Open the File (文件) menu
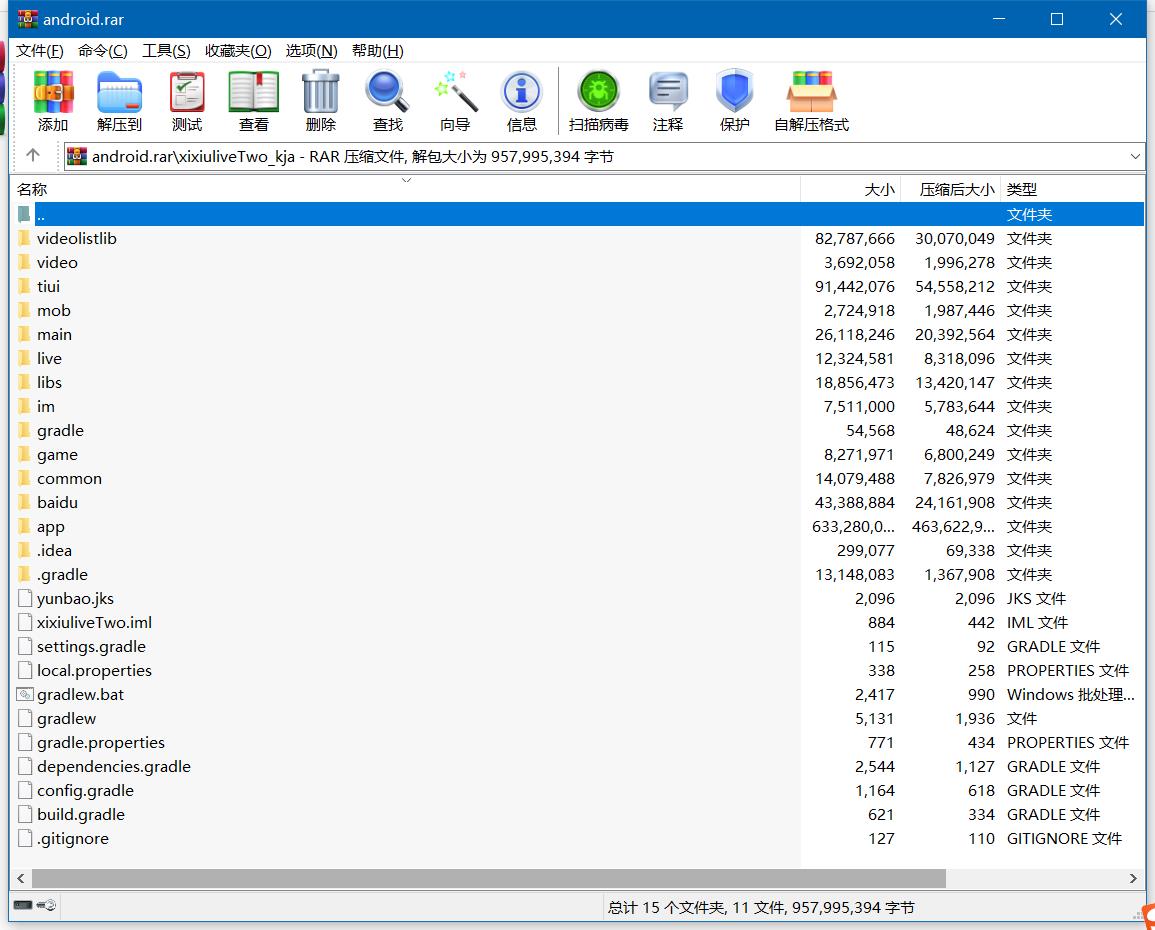1155x930 pixels. pyautogui.click(x=40, y=51)
